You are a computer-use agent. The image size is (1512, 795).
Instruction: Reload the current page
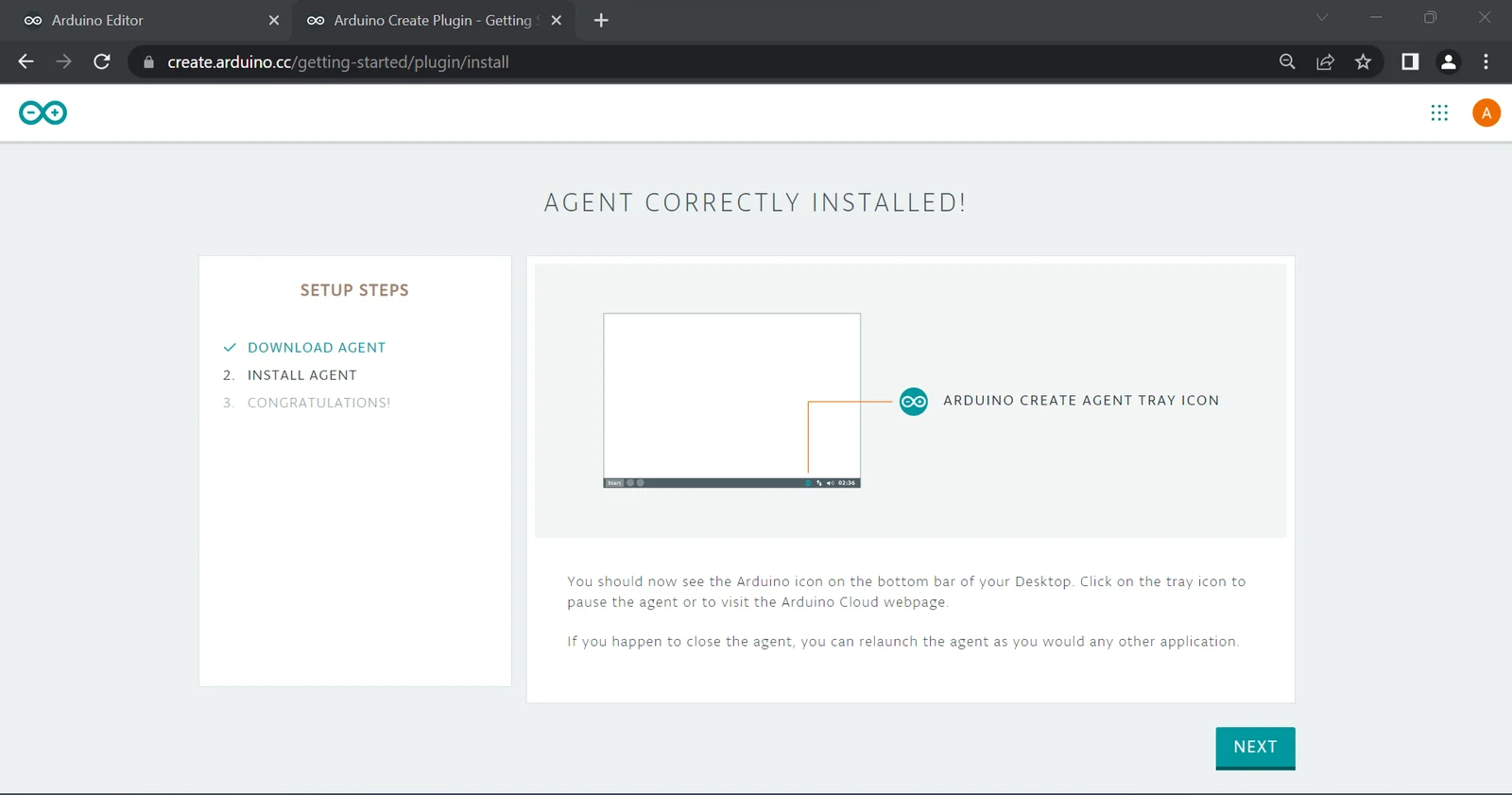(102, 61)
